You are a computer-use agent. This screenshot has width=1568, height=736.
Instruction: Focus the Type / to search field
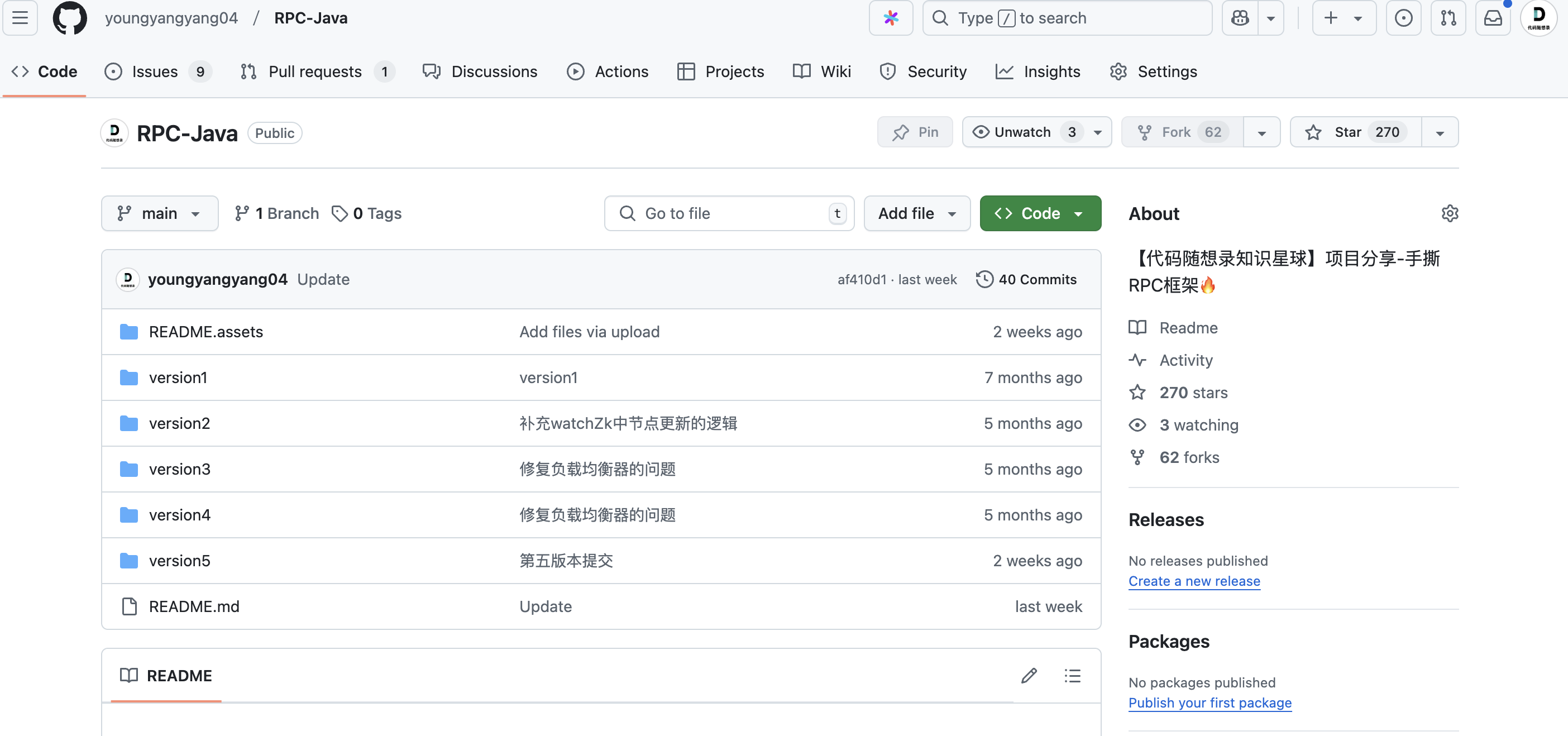pos(1067,18)
